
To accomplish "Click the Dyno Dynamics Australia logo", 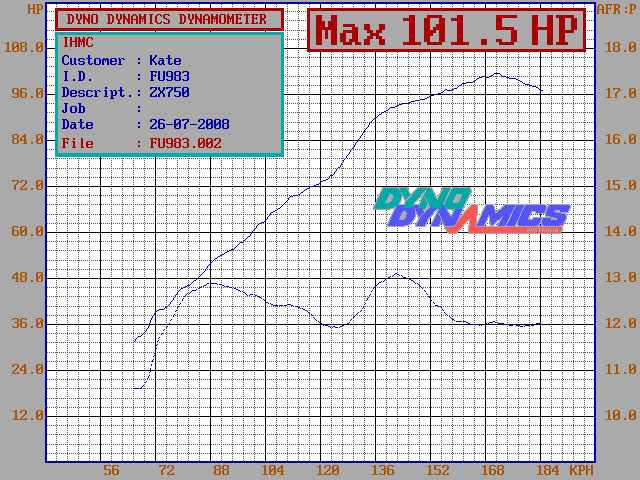I will (x=471, y=210).
